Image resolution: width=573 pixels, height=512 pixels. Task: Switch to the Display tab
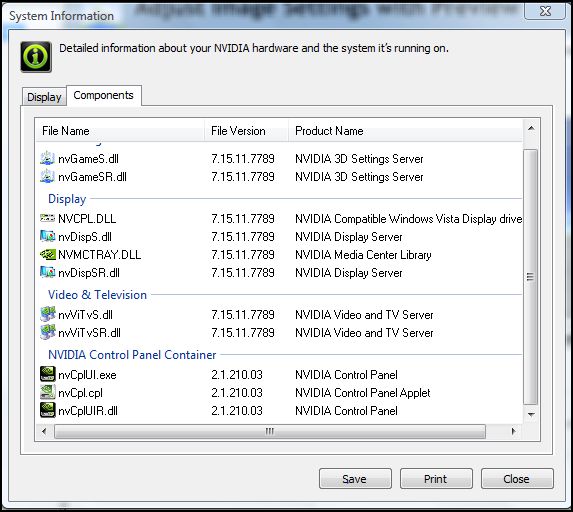(44, 97)
